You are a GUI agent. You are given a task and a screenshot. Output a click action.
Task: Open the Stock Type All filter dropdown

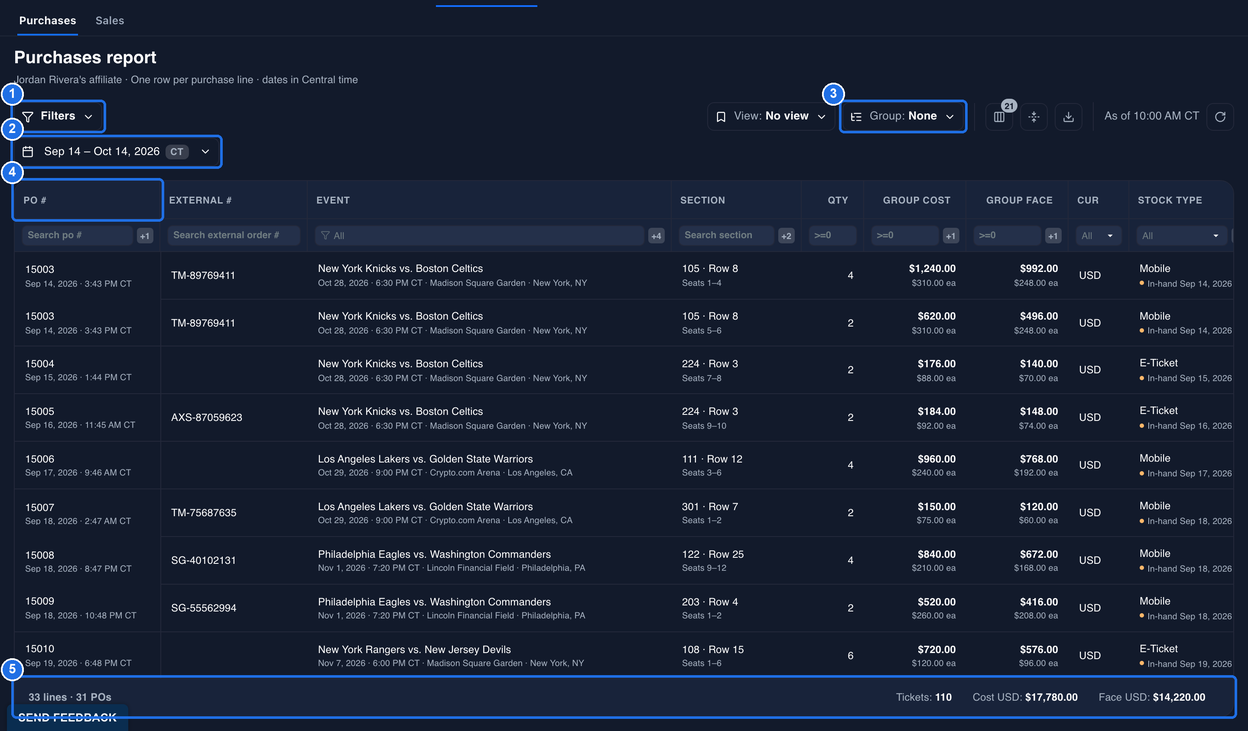[1181, 236]
